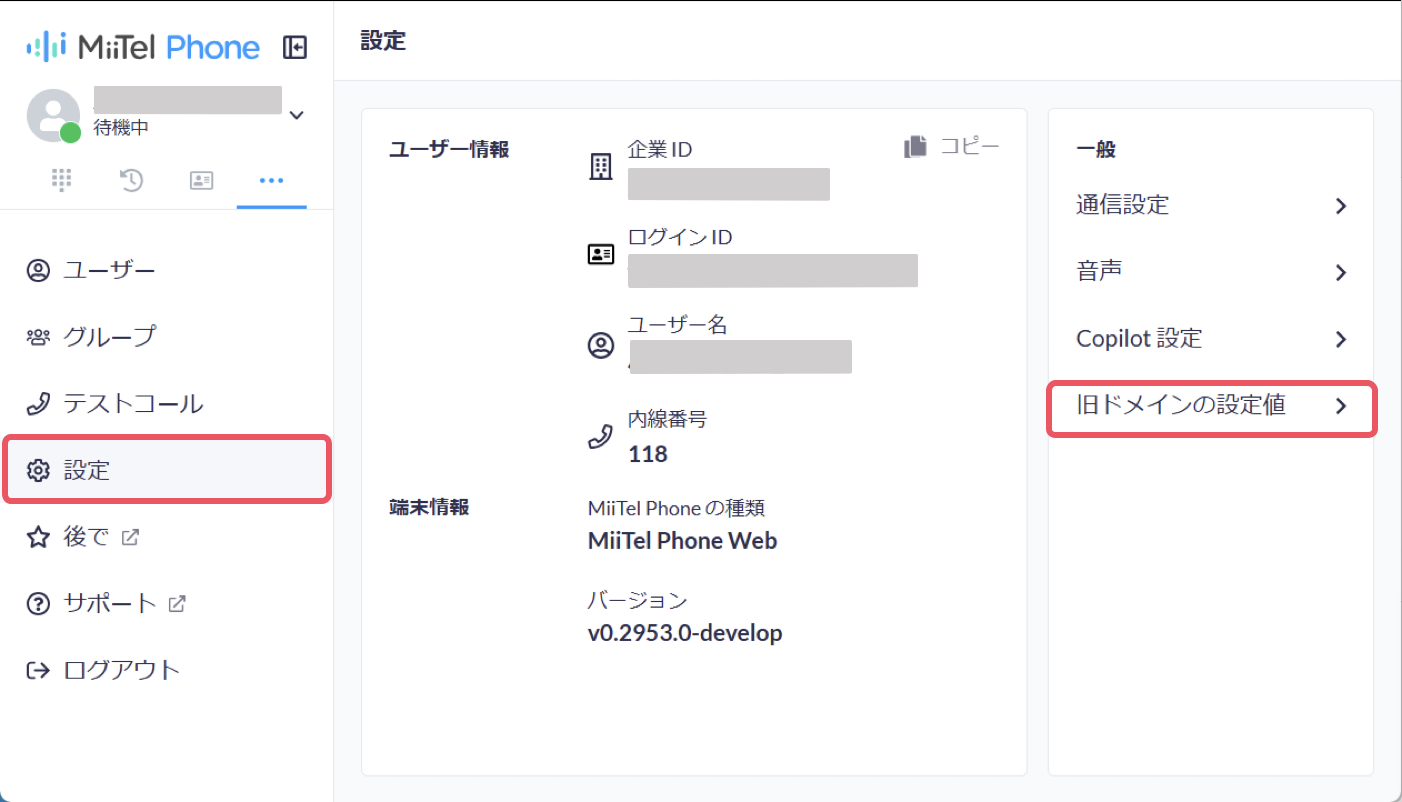Select the three-dots more tab
This screenshot has height=802, width=1402.
[271, 180]
